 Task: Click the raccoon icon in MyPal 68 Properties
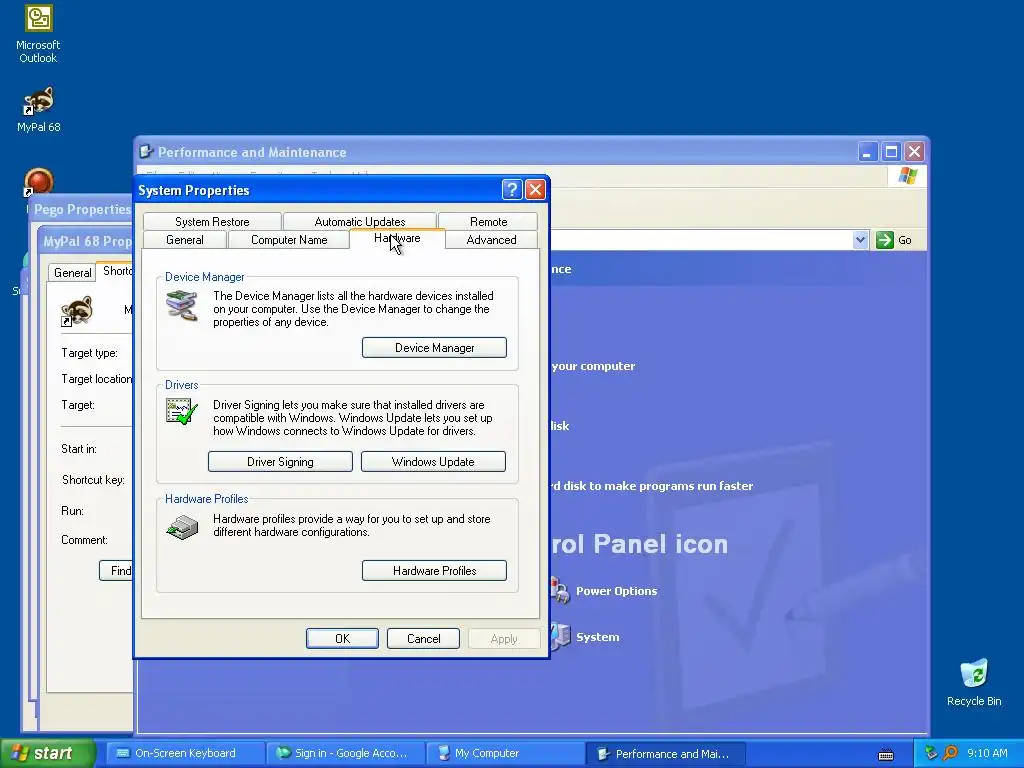point(77,310)
